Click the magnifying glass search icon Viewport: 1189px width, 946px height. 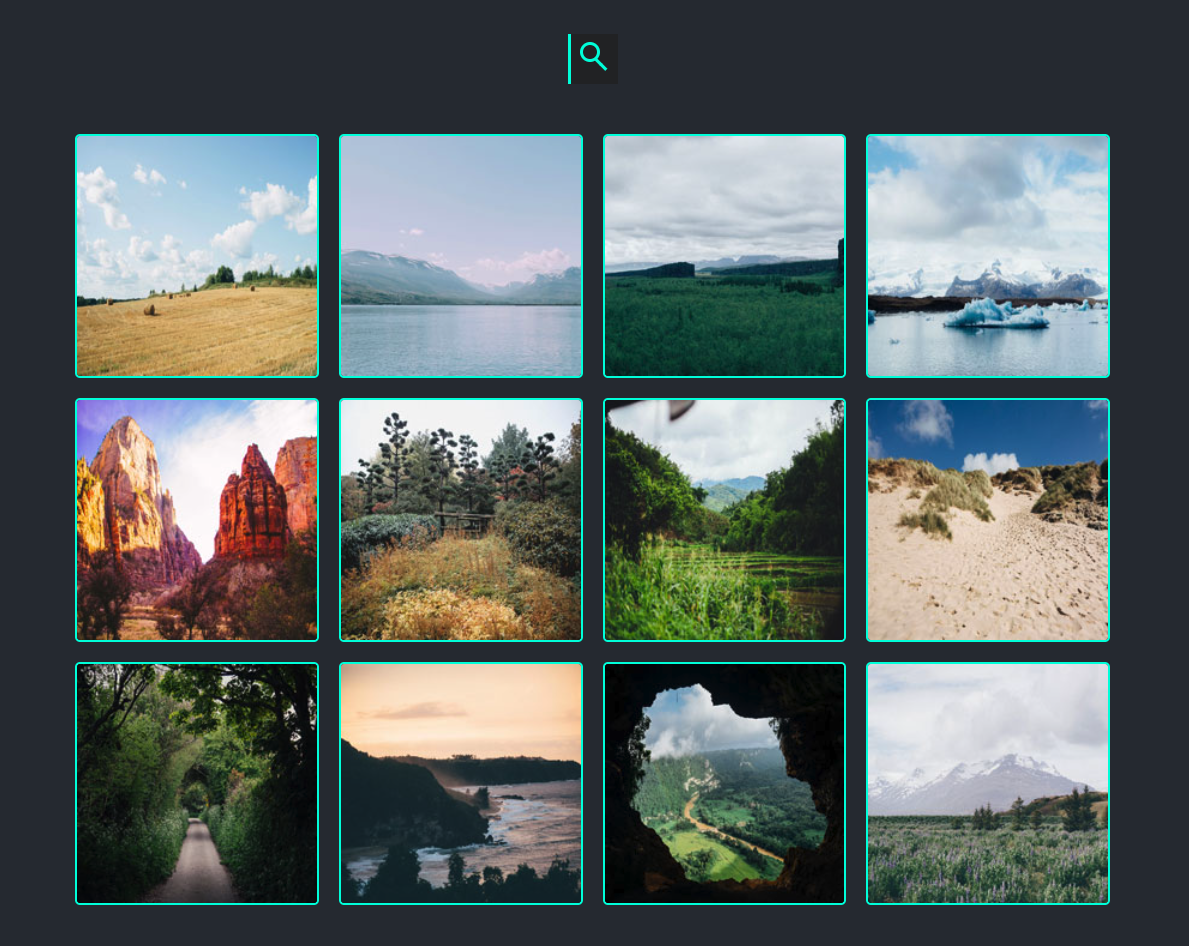(x=593, y=58)
